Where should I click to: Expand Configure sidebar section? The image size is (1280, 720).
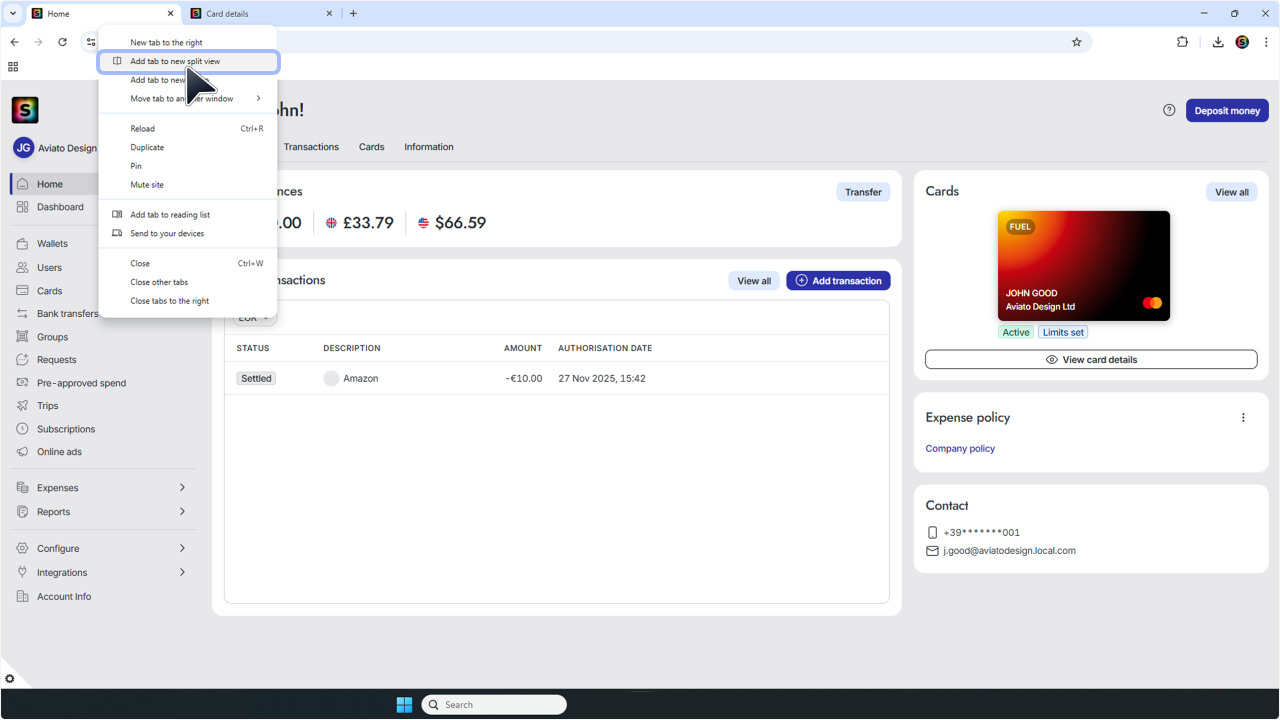point(103,549)
